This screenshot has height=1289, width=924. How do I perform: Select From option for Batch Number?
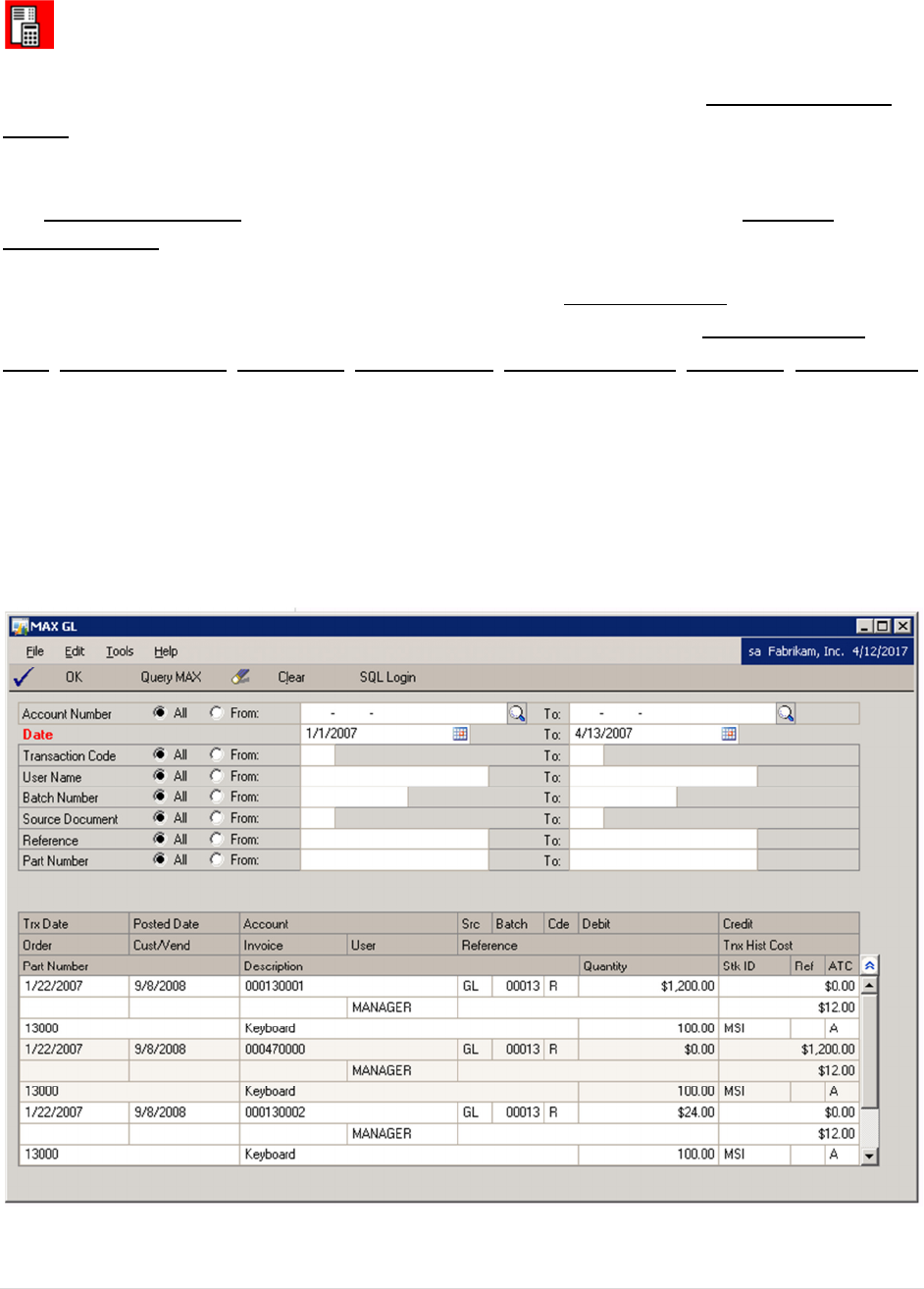tap(216, 797)
